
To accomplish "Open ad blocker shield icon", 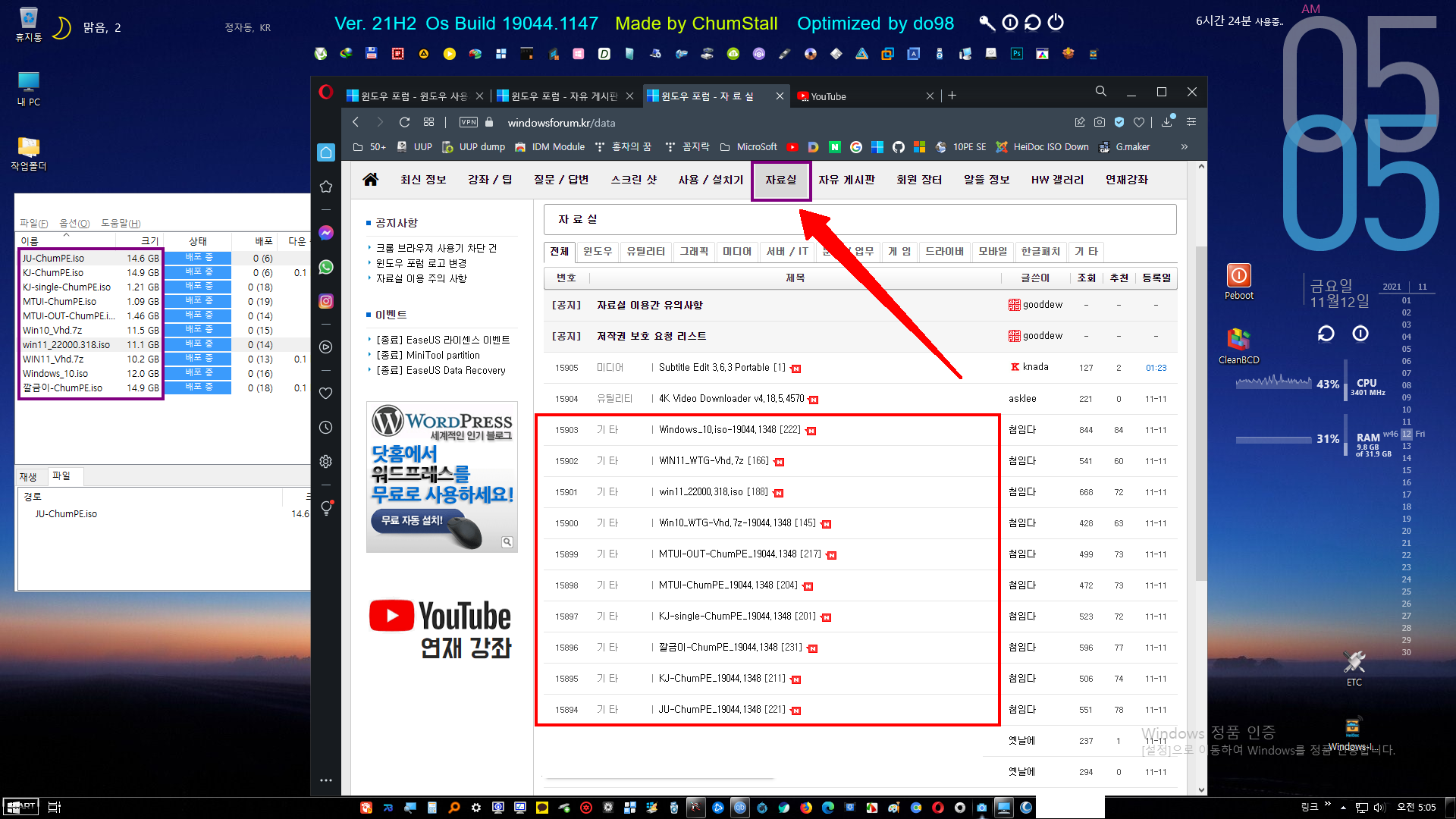I will tap(1119, 122).
